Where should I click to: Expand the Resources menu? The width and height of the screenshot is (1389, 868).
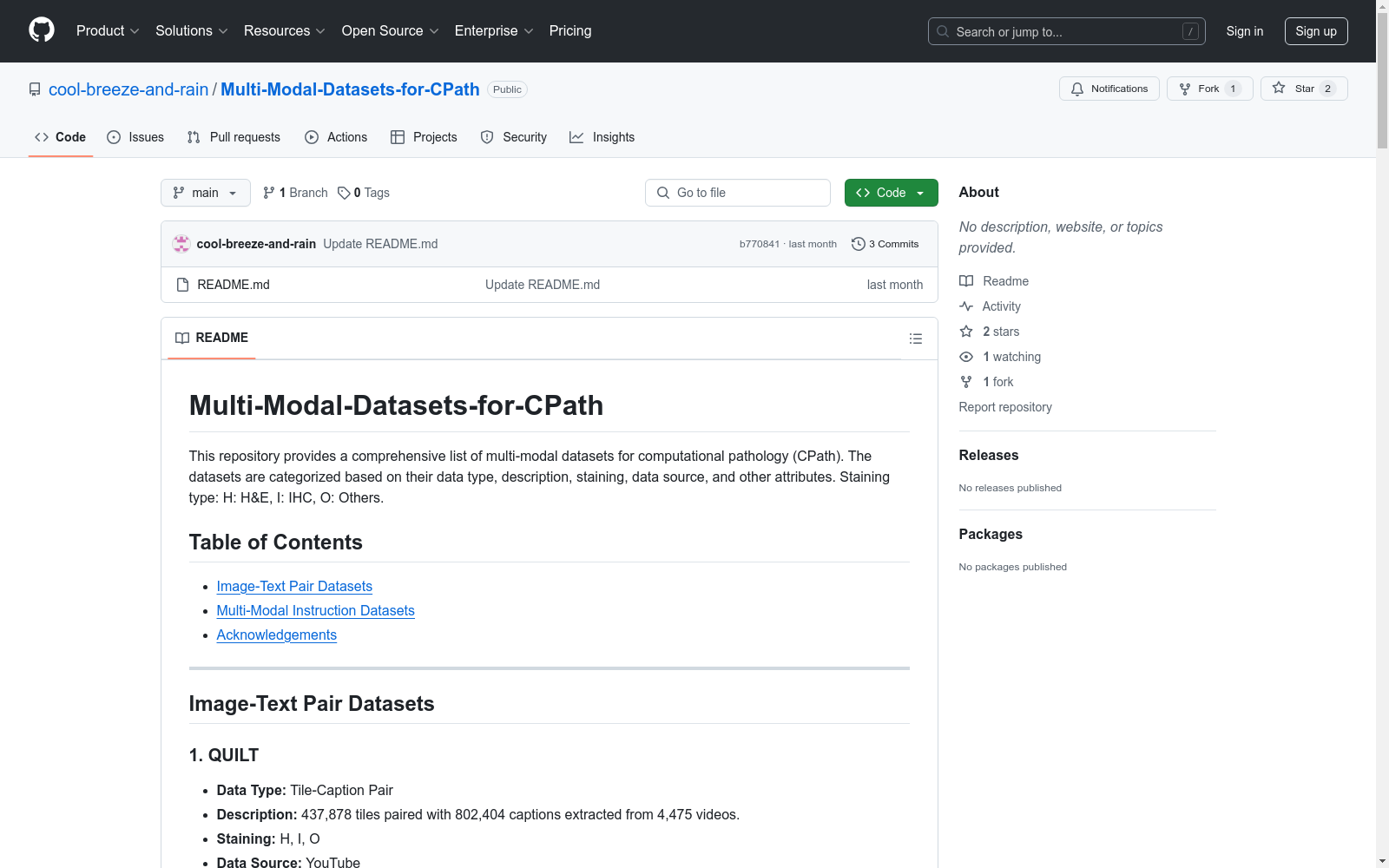(285, 31)
